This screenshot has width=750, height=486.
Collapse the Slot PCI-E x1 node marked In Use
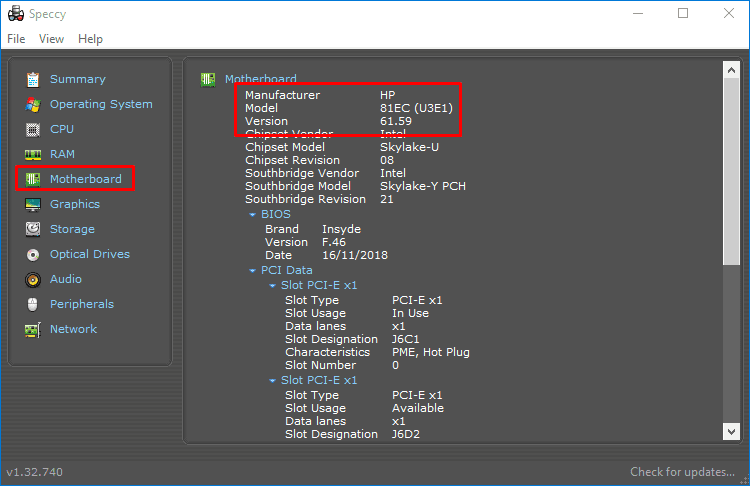(272, 286)
